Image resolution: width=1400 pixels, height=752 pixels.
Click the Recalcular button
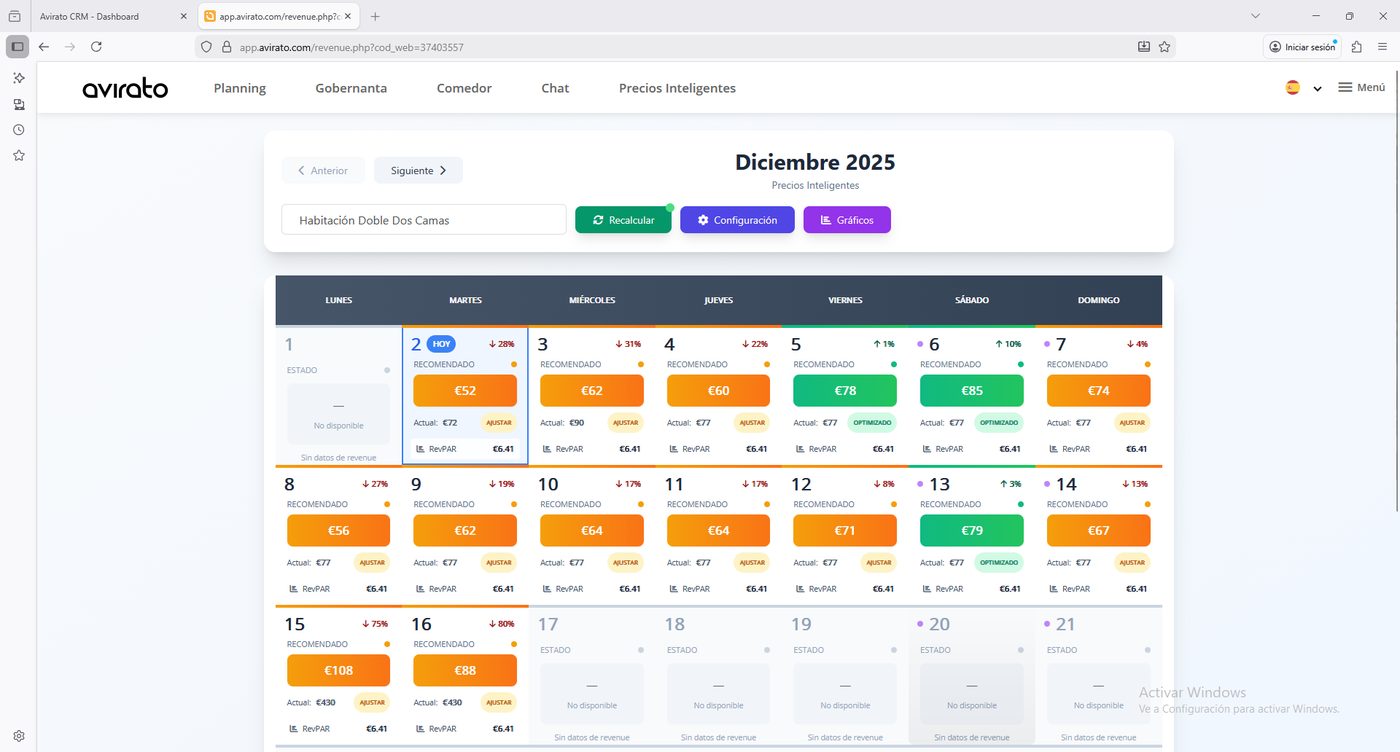(623, 220)
